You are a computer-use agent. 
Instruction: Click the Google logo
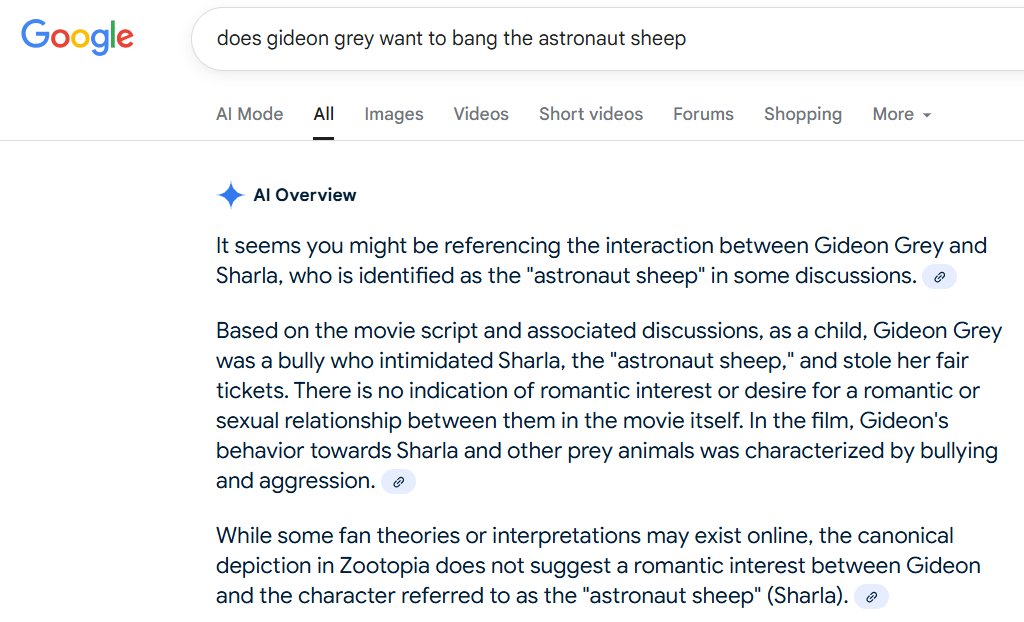[x=77, y=37]
